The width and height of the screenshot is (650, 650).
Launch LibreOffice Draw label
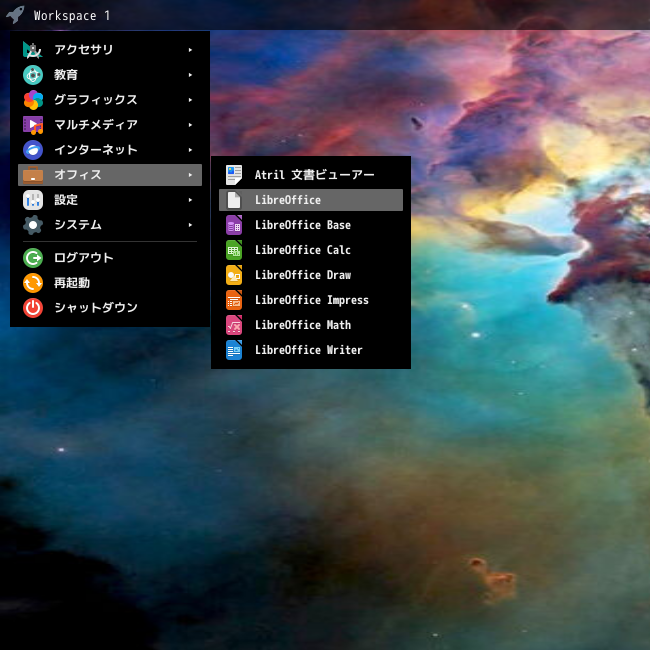[x=303, y=275]
